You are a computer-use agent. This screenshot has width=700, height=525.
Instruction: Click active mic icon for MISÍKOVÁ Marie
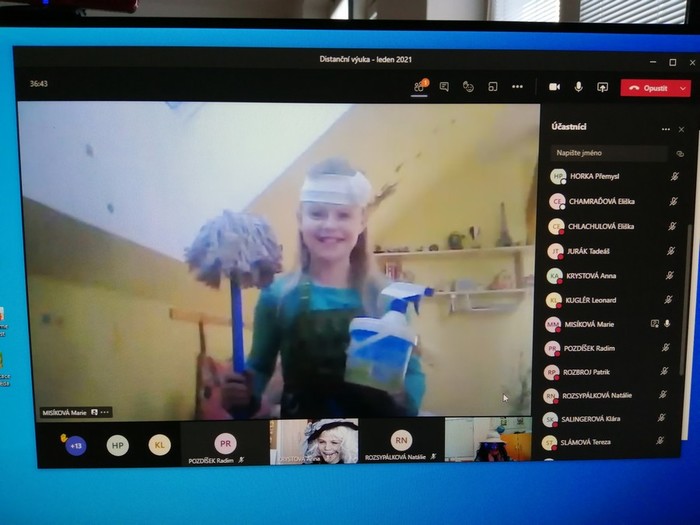pos(667,324)
